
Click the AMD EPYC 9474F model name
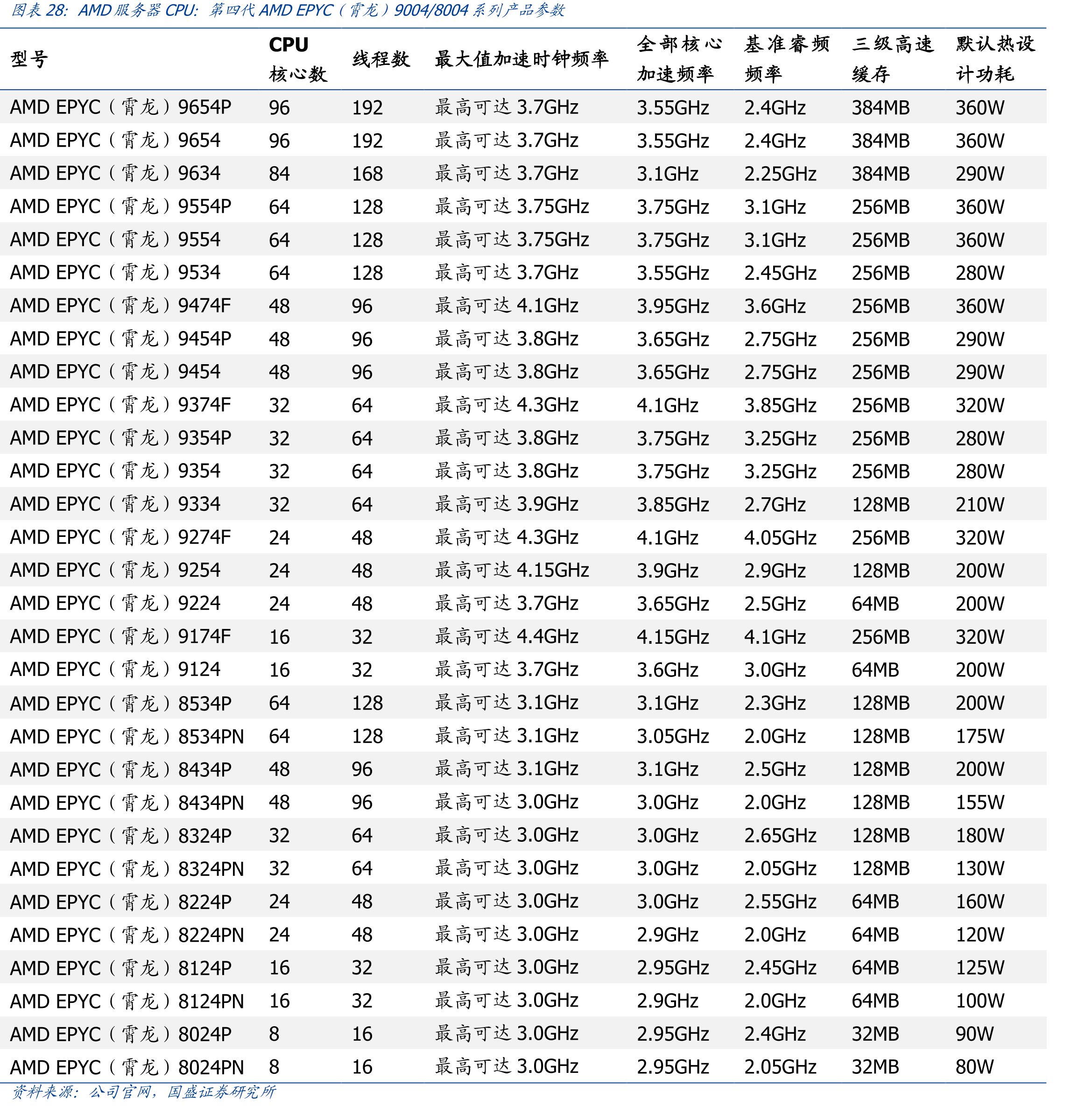pos(120,306)
